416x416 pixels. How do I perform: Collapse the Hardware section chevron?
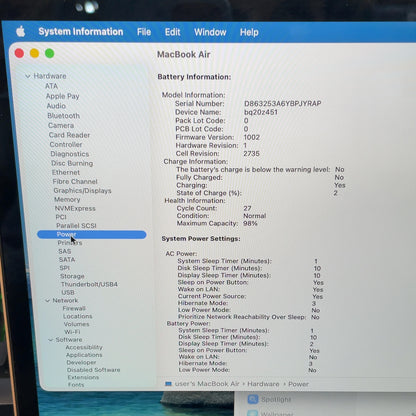pyautogui.click(x=28, y=76)
